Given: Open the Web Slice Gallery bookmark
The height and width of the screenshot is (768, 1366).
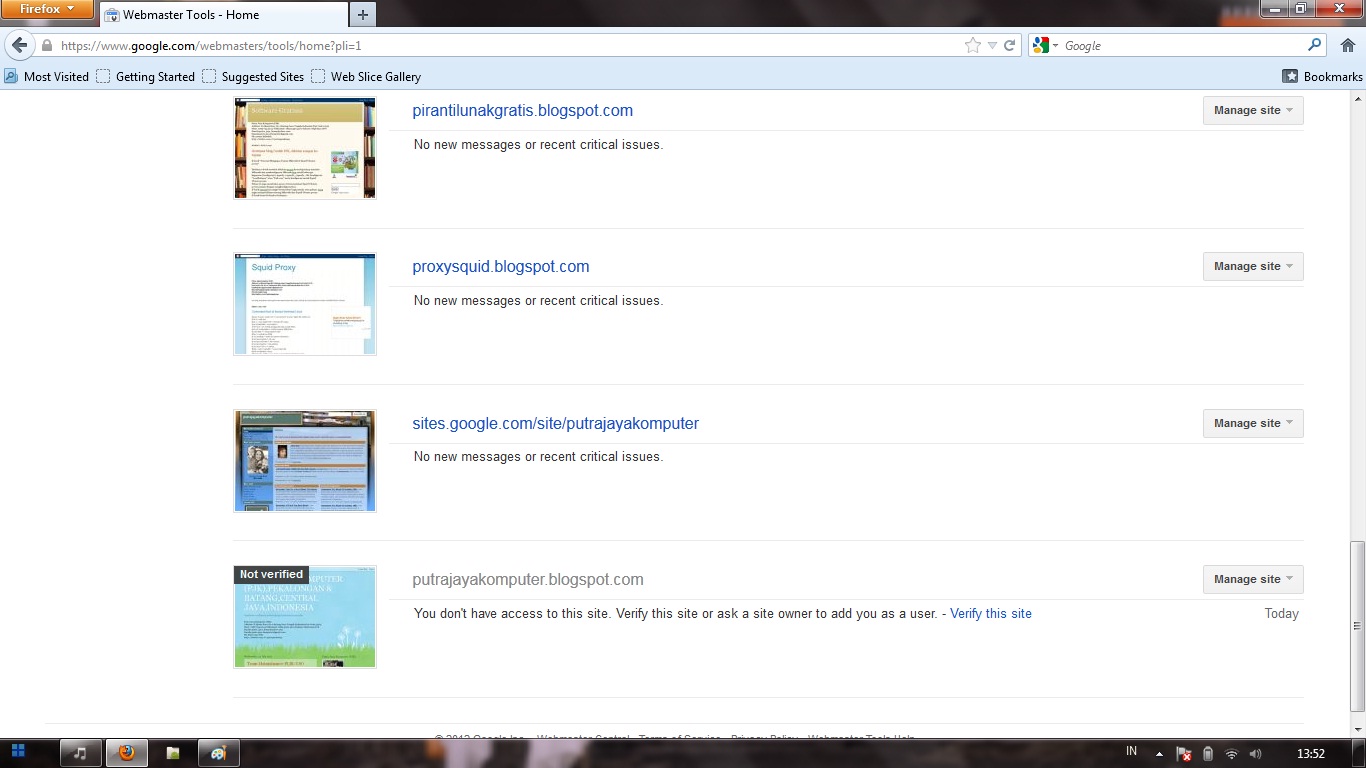Looking at the screenshot, I should 366,76.
